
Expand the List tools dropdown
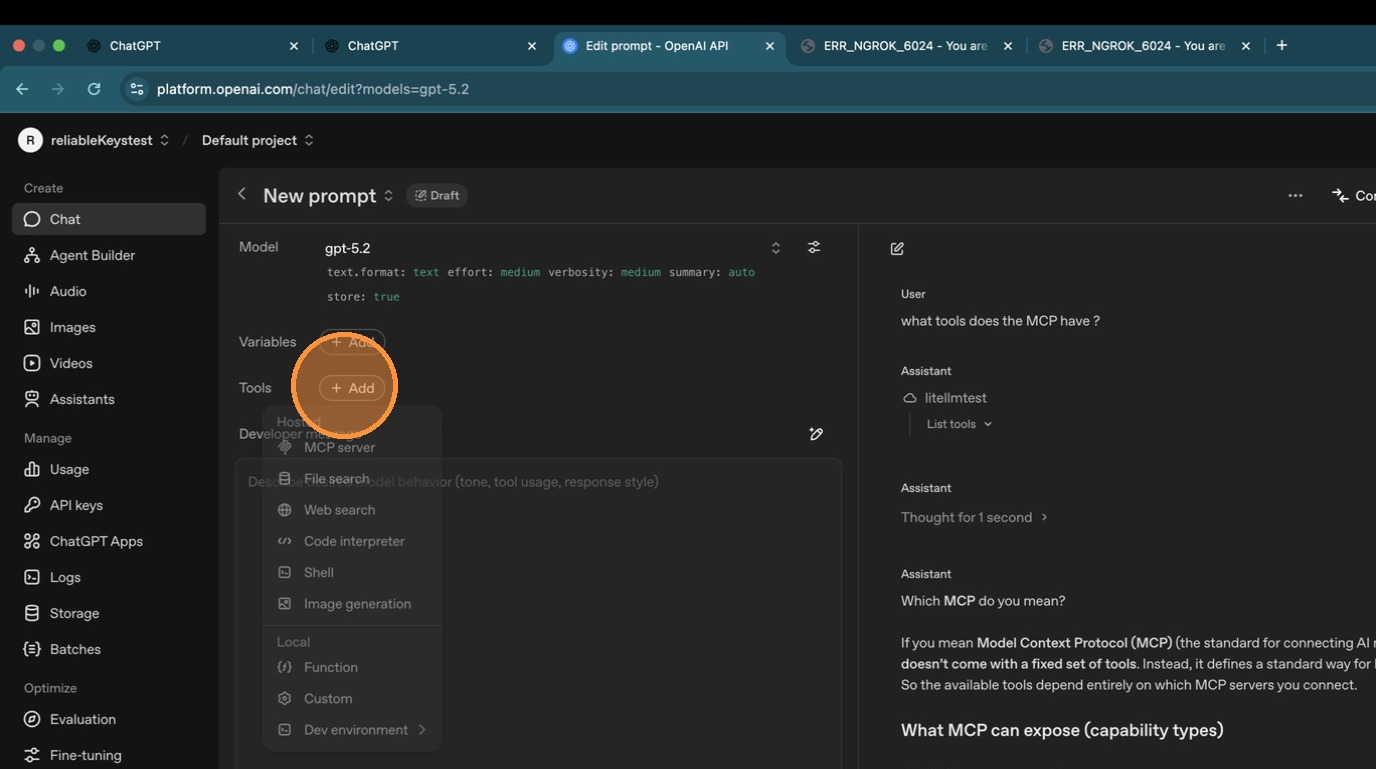[959, 424]
